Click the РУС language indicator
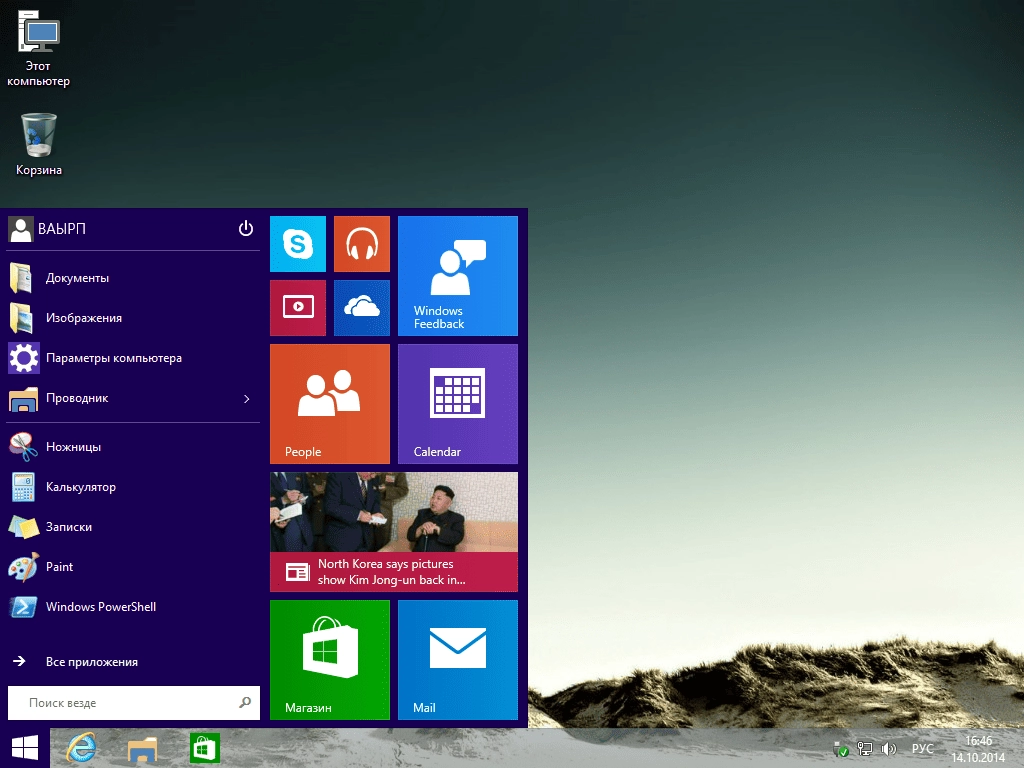The height and width of the screenshot is (768, 1024). pos(922,749)
